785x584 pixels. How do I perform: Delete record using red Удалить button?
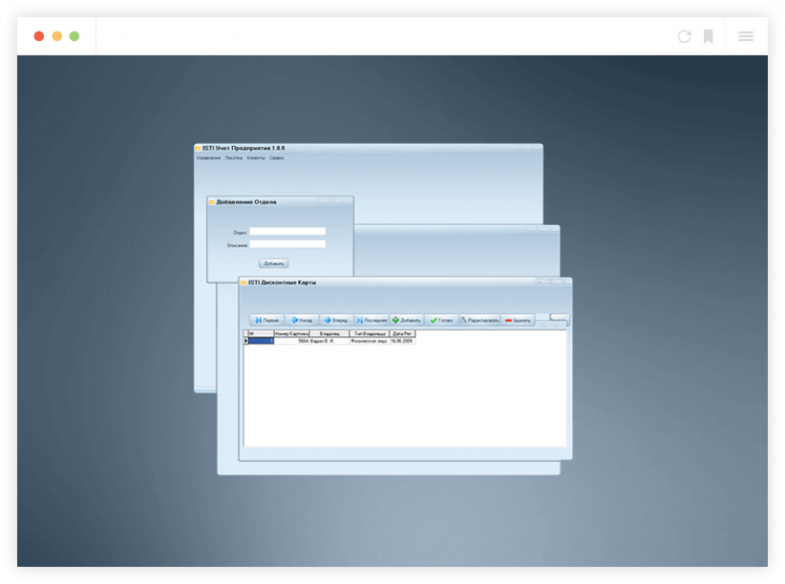(517, 320)
